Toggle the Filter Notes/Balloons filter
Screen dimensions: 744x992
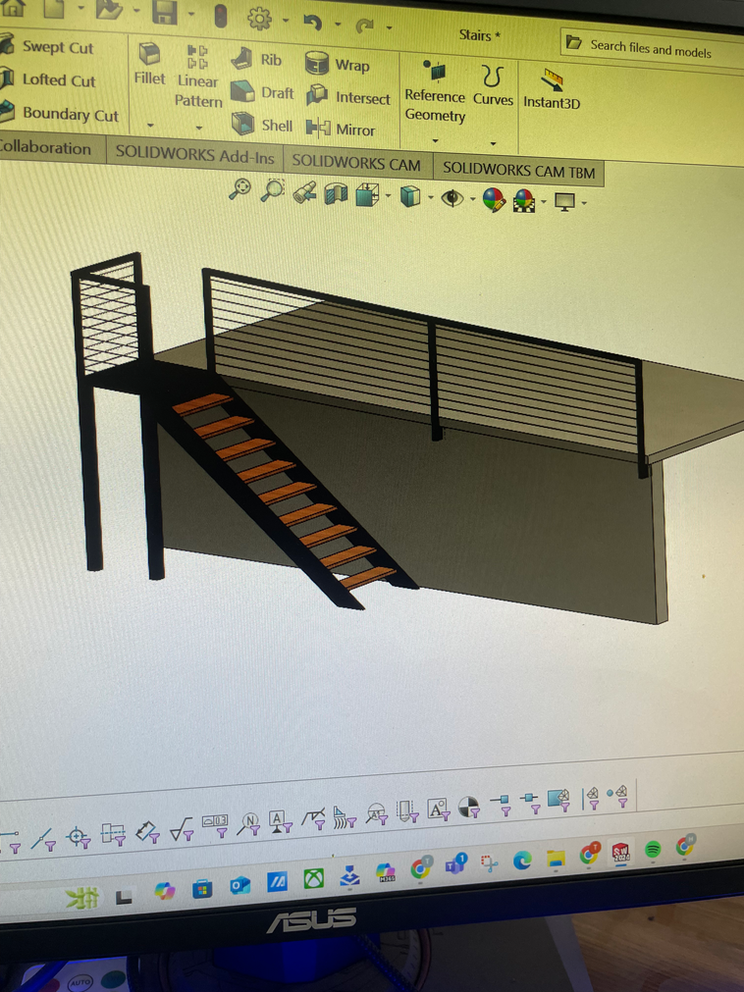coord(249,824)
